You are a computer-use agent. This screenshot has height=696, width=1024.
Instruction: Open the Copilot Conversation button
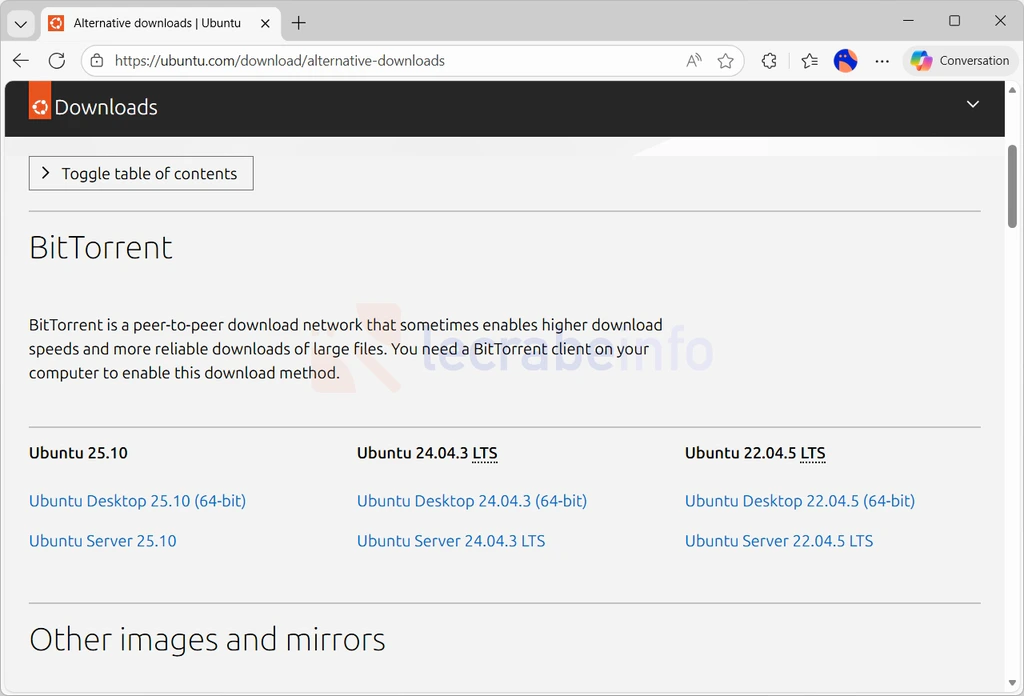[960, 61]
